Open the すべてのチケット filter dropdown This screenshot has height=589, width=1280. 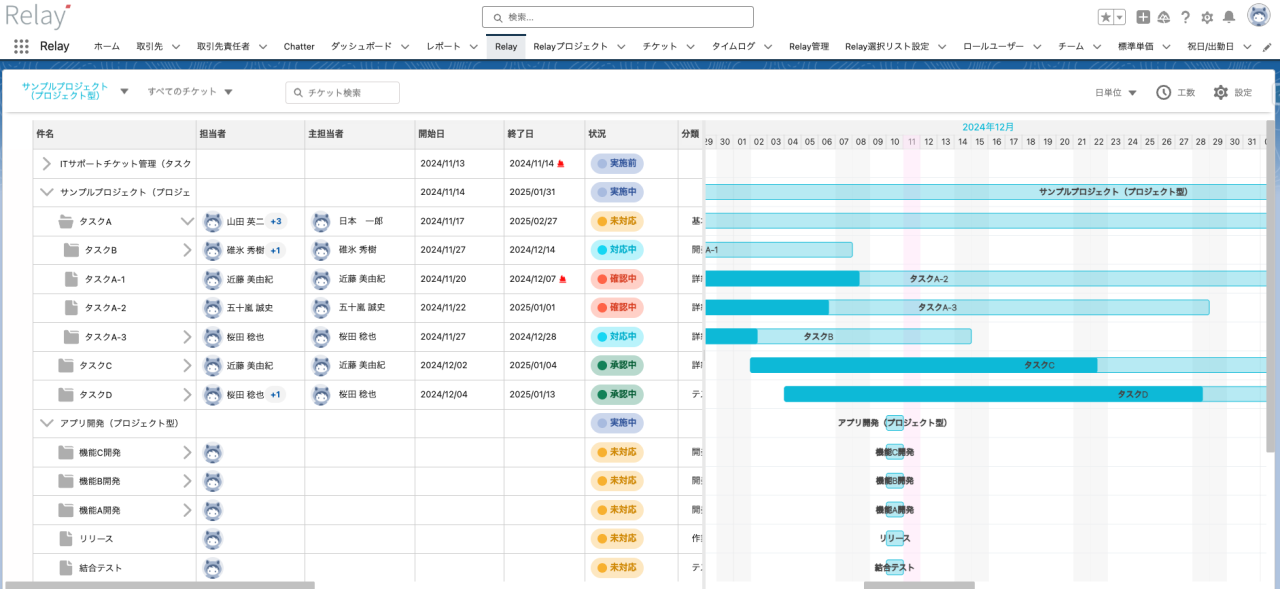(190, 92)
